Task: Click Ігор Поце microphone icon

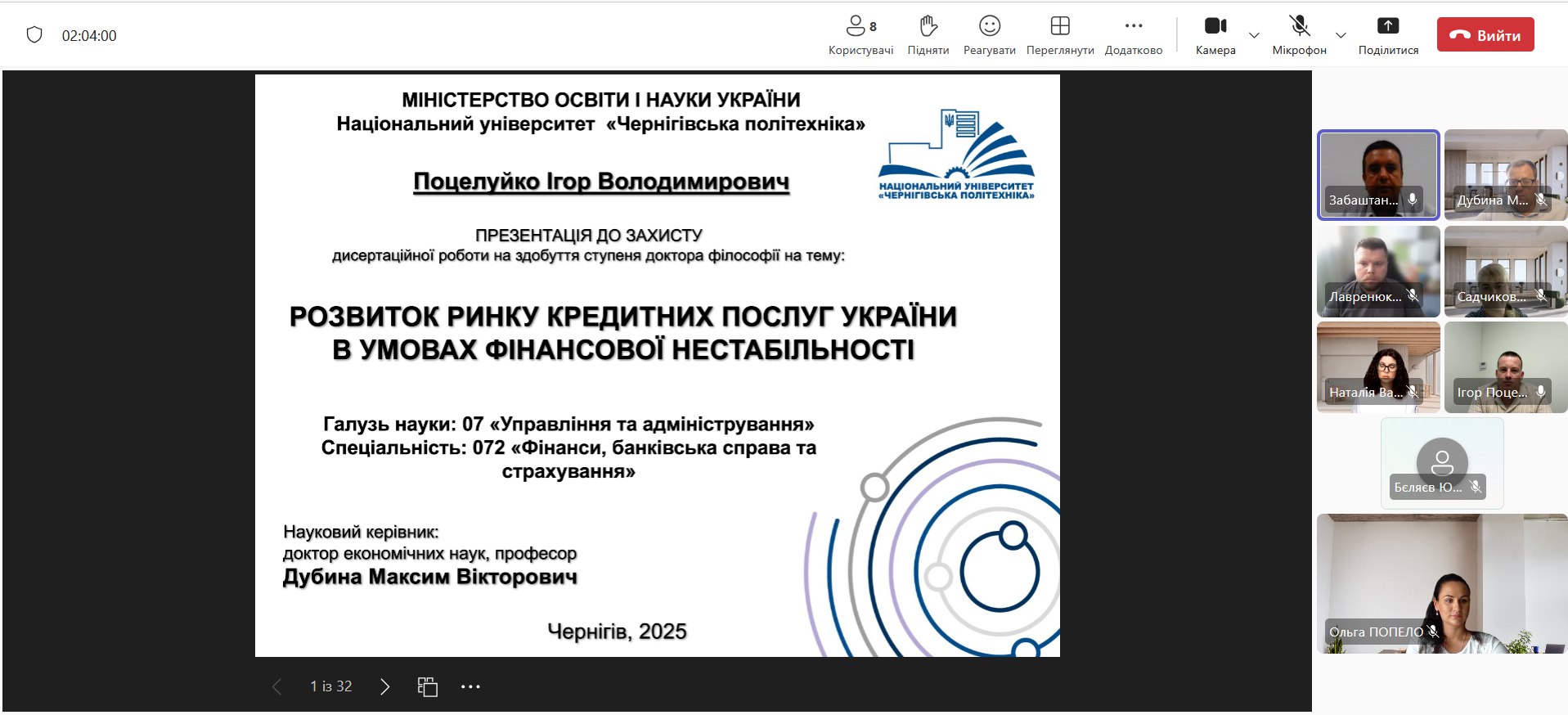Action: pos(1541,392)
